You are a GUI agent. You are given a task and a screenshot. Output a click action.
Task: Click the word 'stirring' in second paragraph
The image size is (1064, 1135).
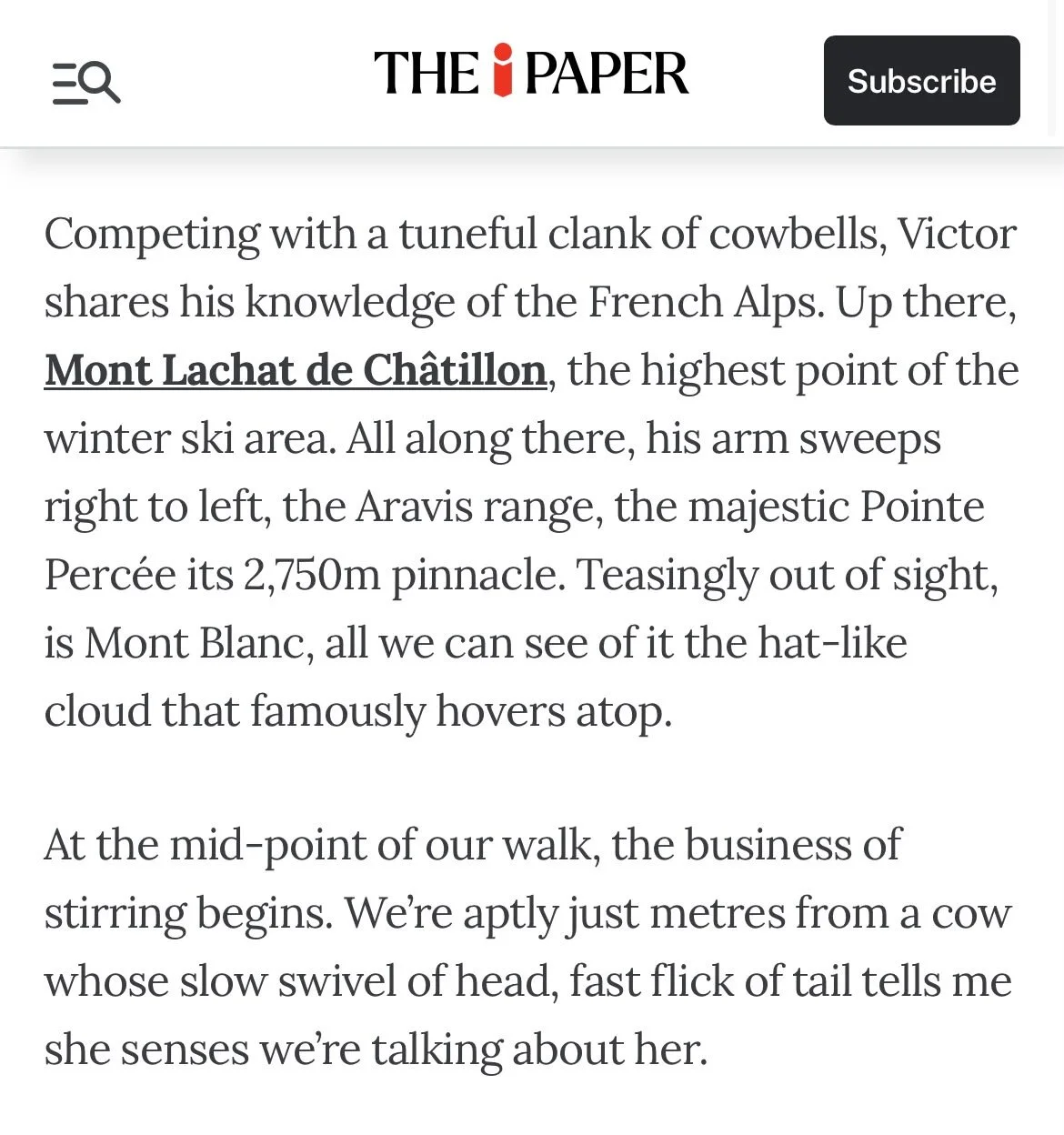(x=115, y=914)
